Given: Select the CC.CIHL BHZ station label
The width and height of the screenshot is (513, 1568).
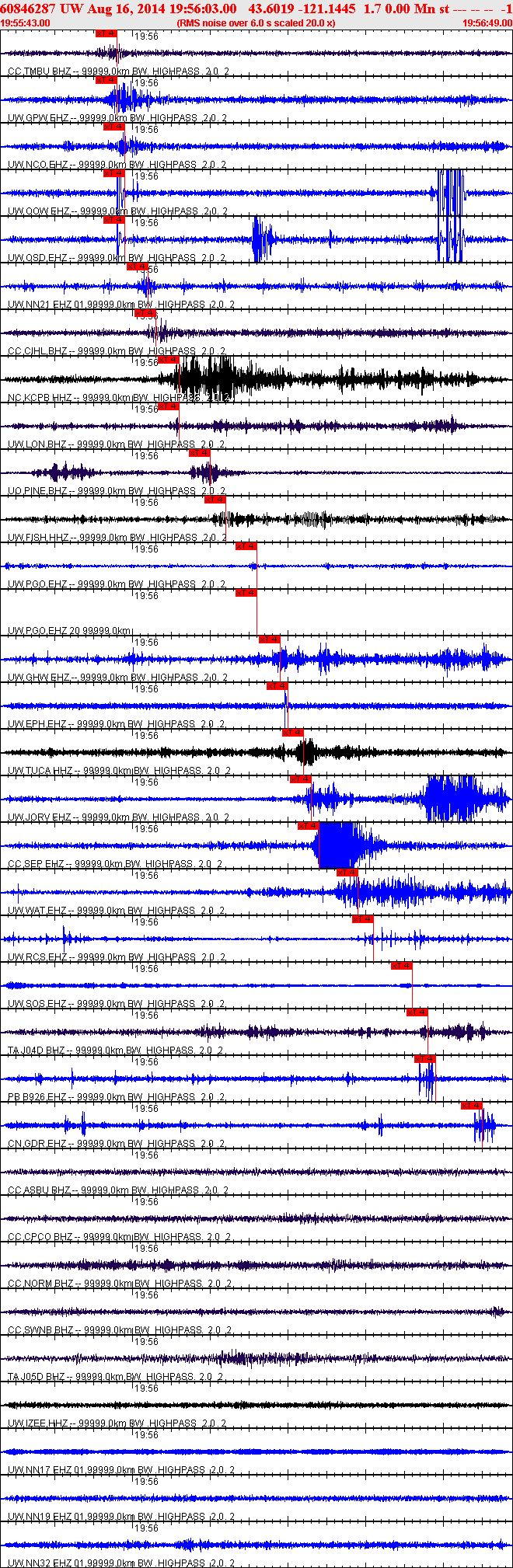Looking at the screenshot, I should 117,351.
